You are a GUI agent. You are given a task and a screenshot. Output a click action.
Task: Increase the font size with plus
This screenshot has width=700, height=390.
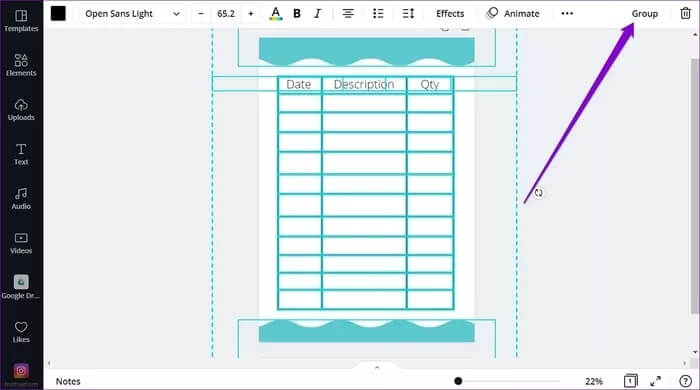[251, 14]
